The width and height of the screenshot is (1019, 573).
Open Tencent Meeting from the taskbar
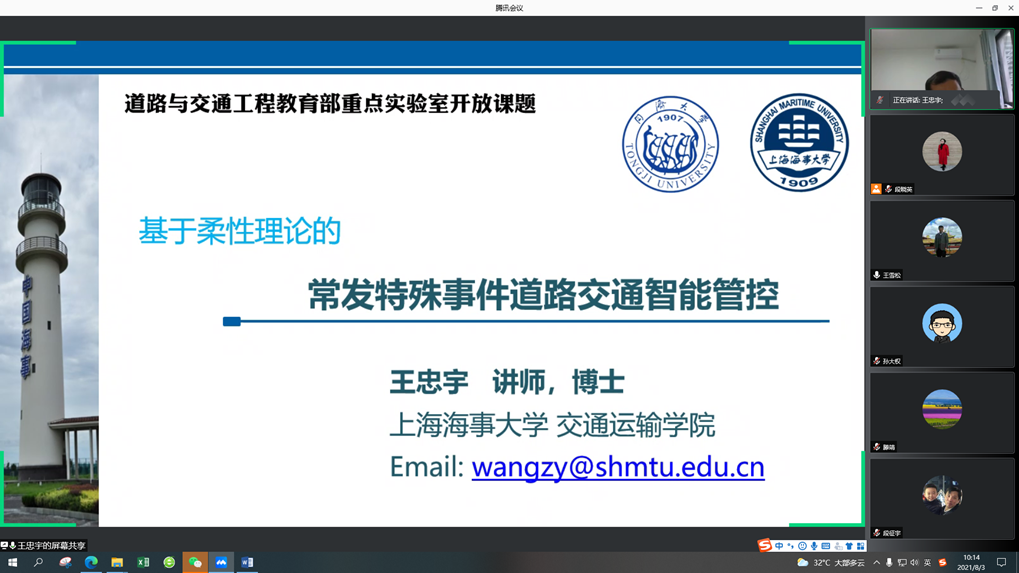pos(221,563)
